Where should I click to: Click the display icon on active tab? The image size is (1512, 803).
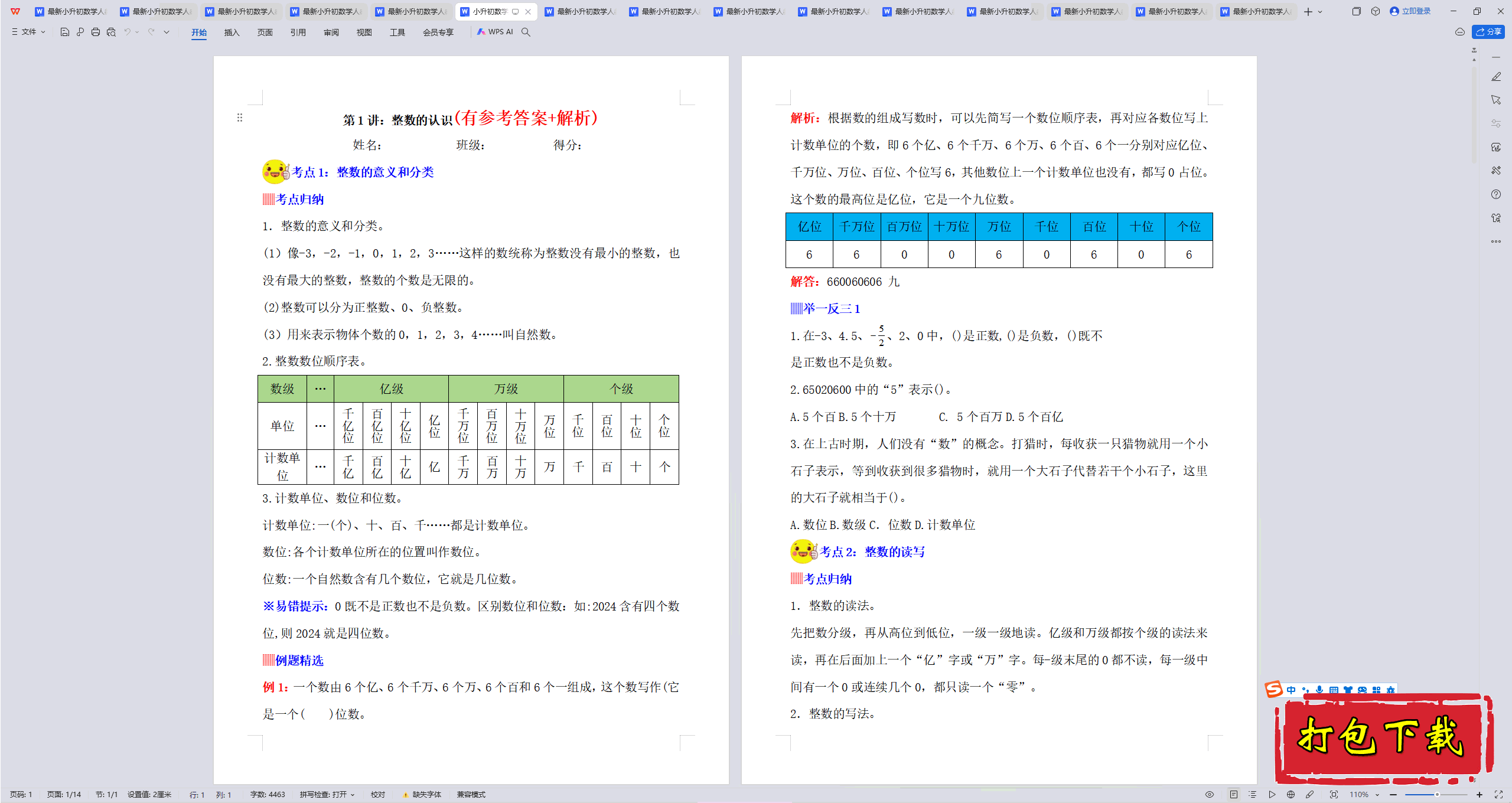point(515,12)
